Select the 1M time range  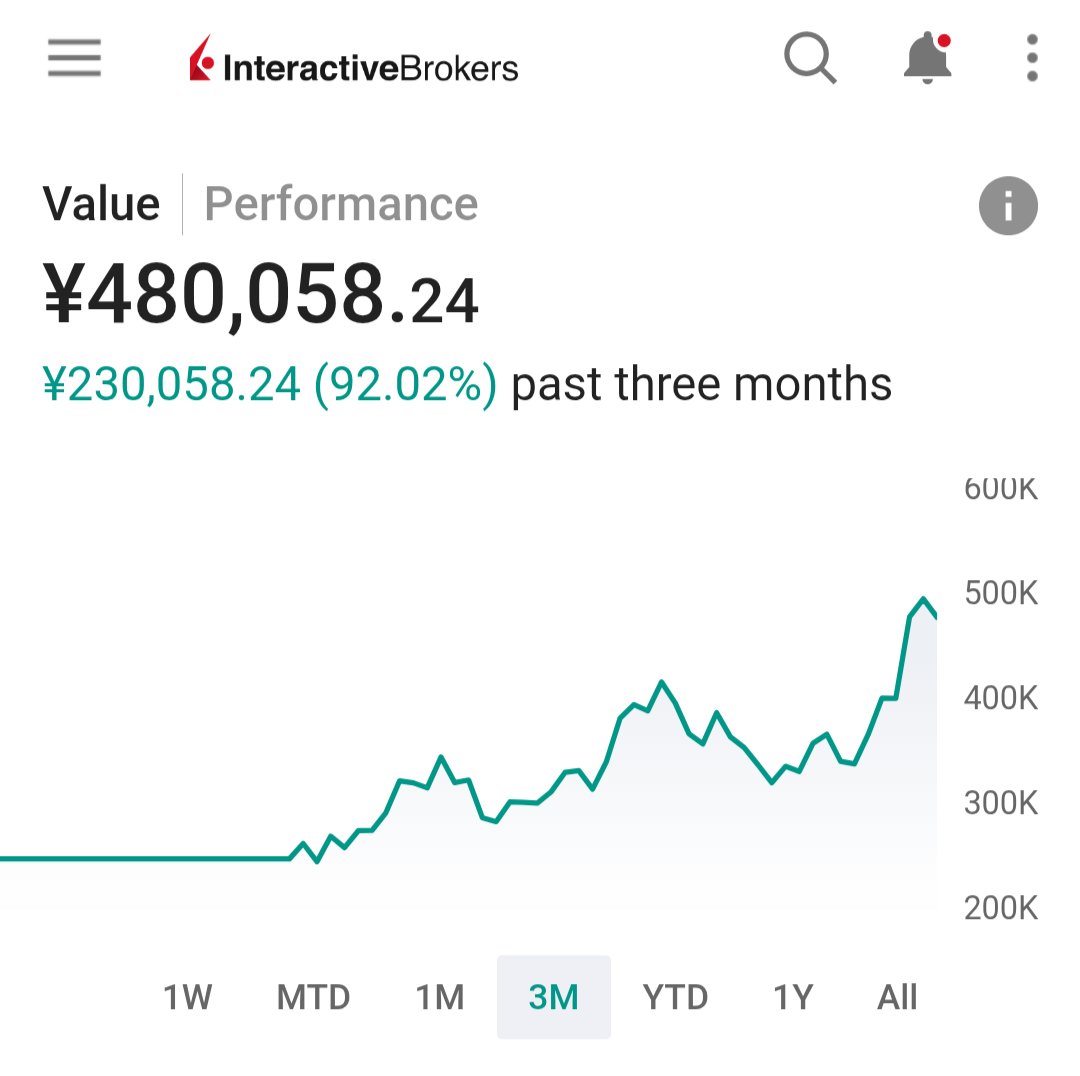click(x=440, y=997)
